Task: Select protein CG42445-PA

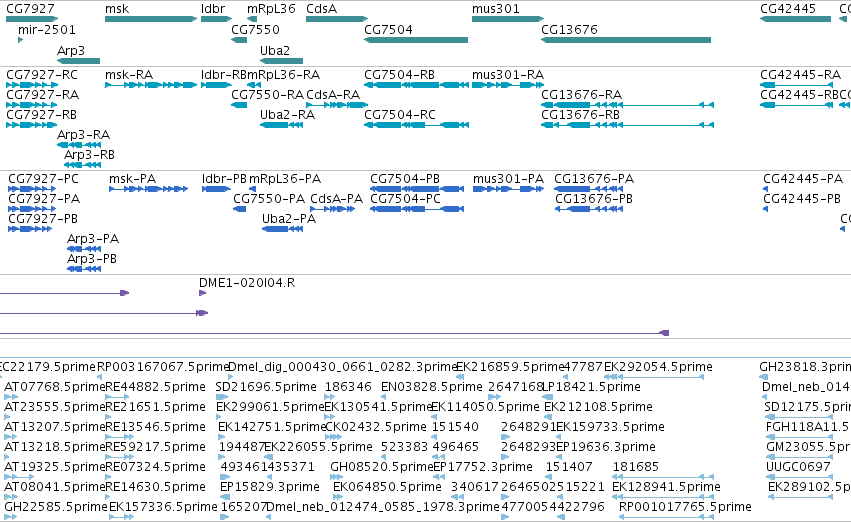Action: (x=803, y=179)
